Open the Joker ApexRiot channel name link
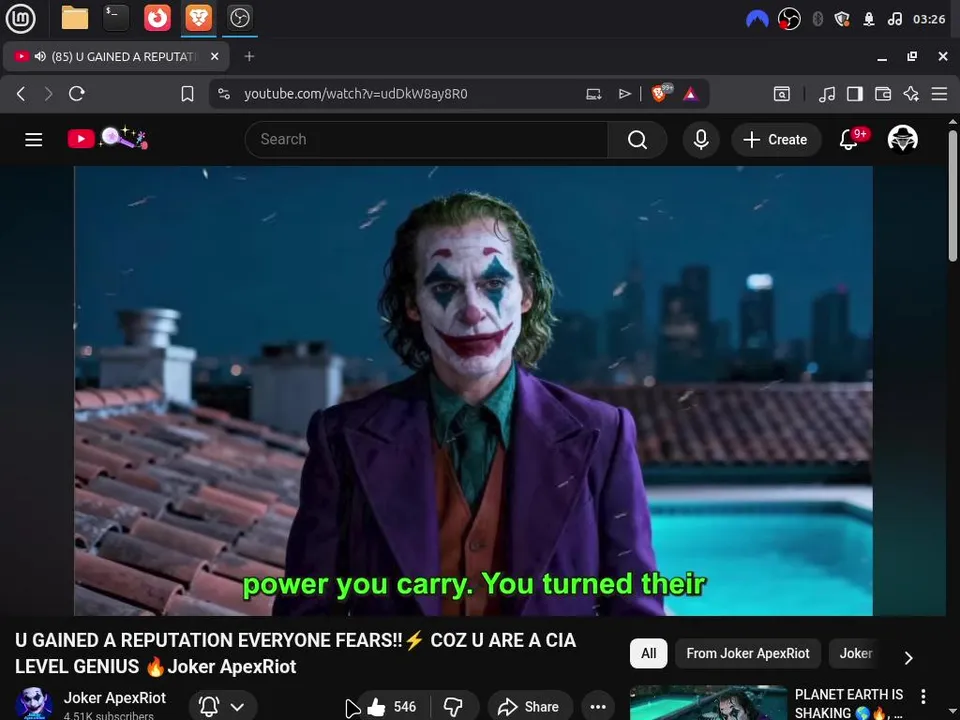Viewport: 960px width, 720px height. coord(114,698)
